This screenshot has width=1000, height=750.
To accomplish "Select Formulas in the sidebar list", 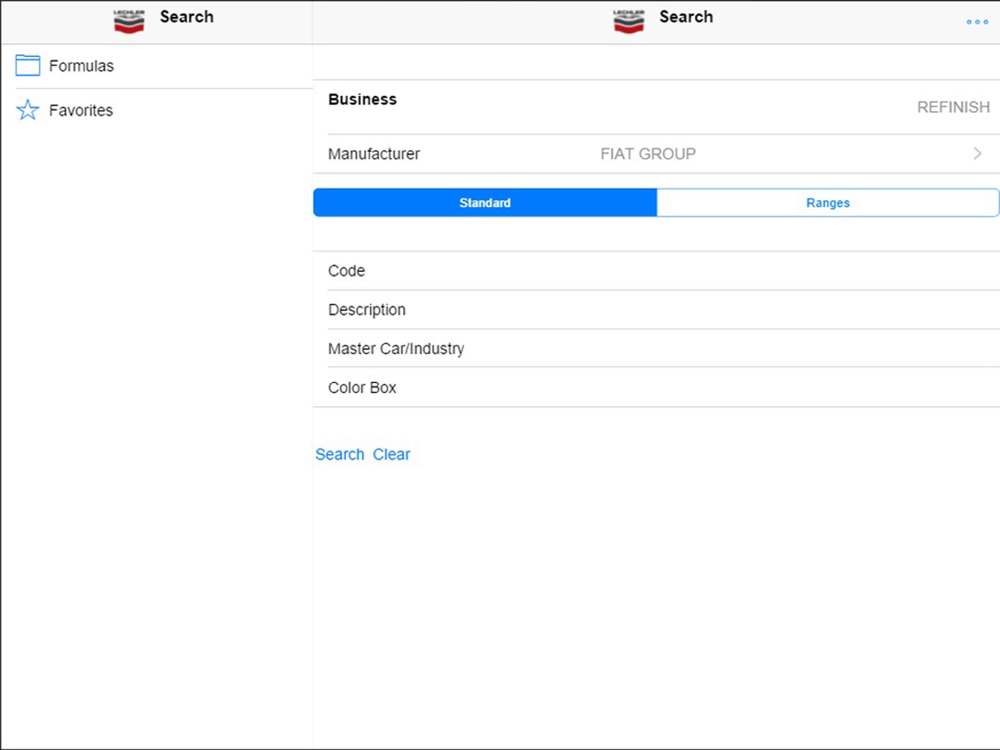I will pos(157,66).
